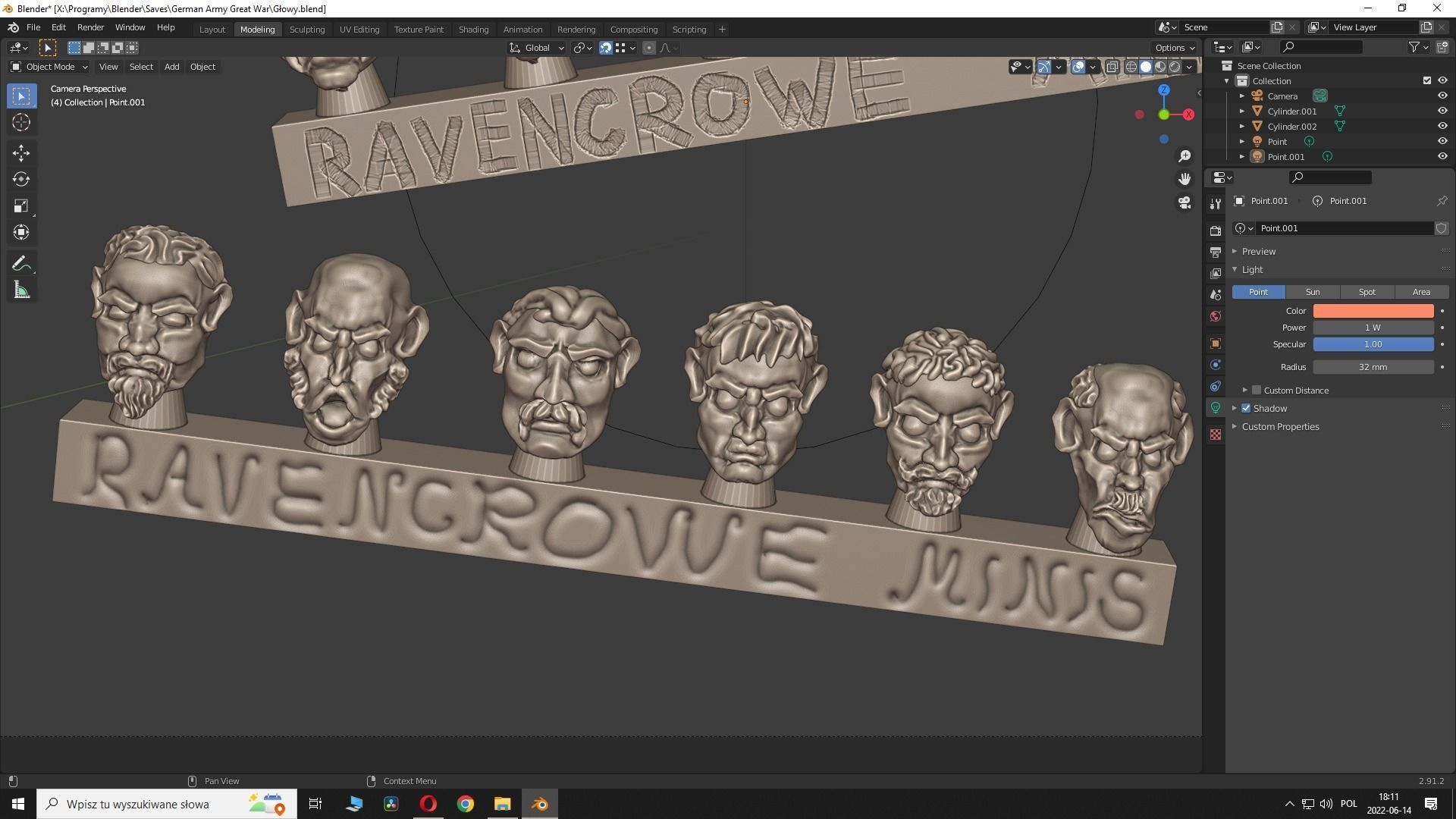Hide Camera with its eye icon

point(1442,96)
